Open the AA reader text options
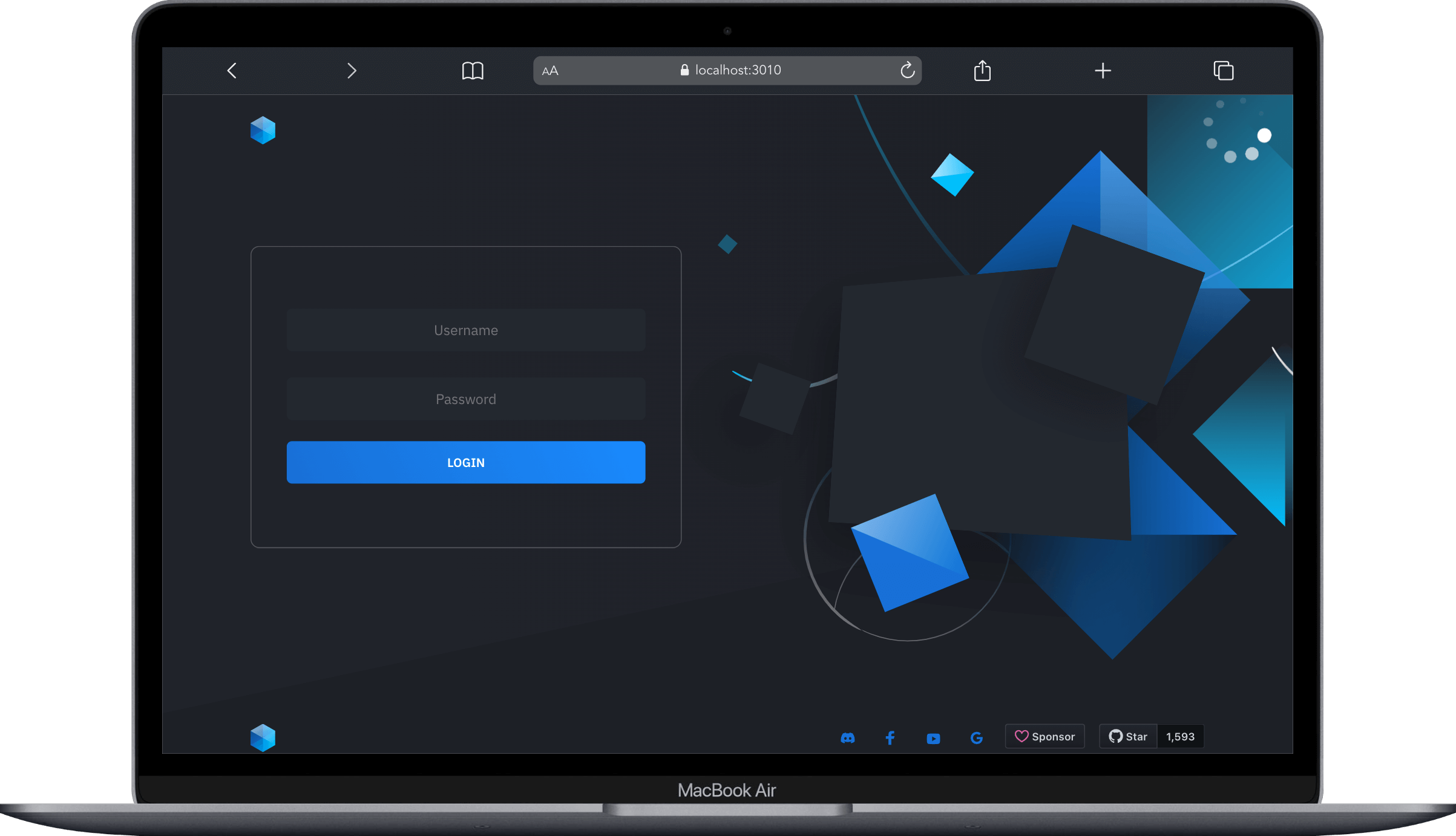The image size is (1456, 836). (x=550, y=71)
